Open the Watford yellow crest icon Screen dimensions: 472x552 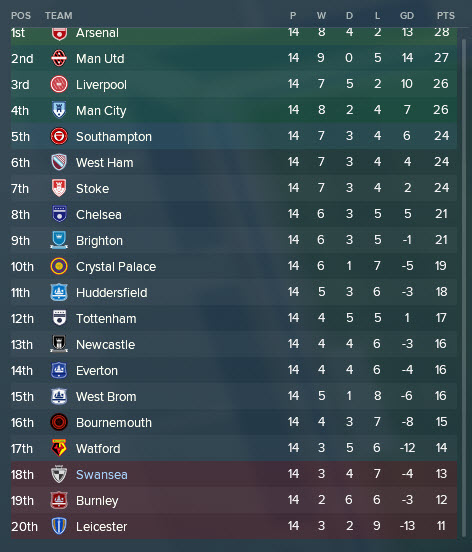59,448
